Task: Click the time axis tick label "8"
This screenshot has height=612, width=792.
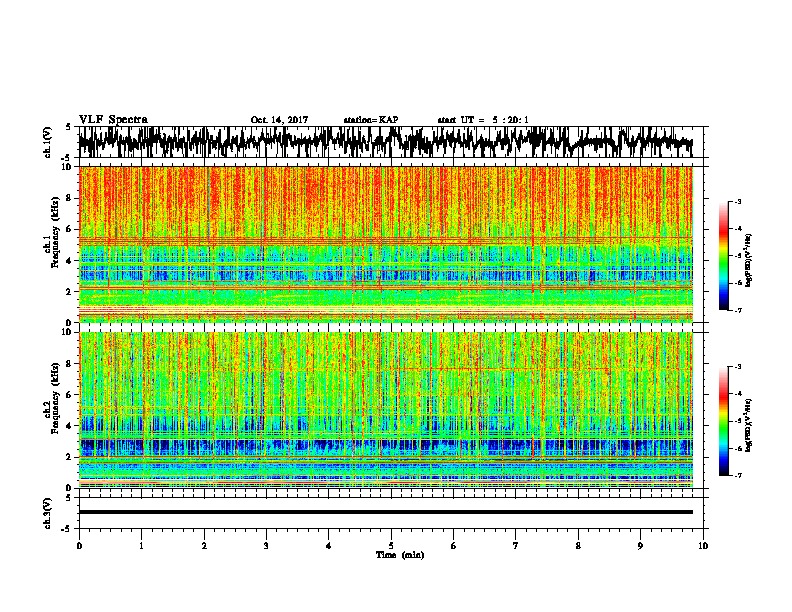Action: [x=578, y=545]
